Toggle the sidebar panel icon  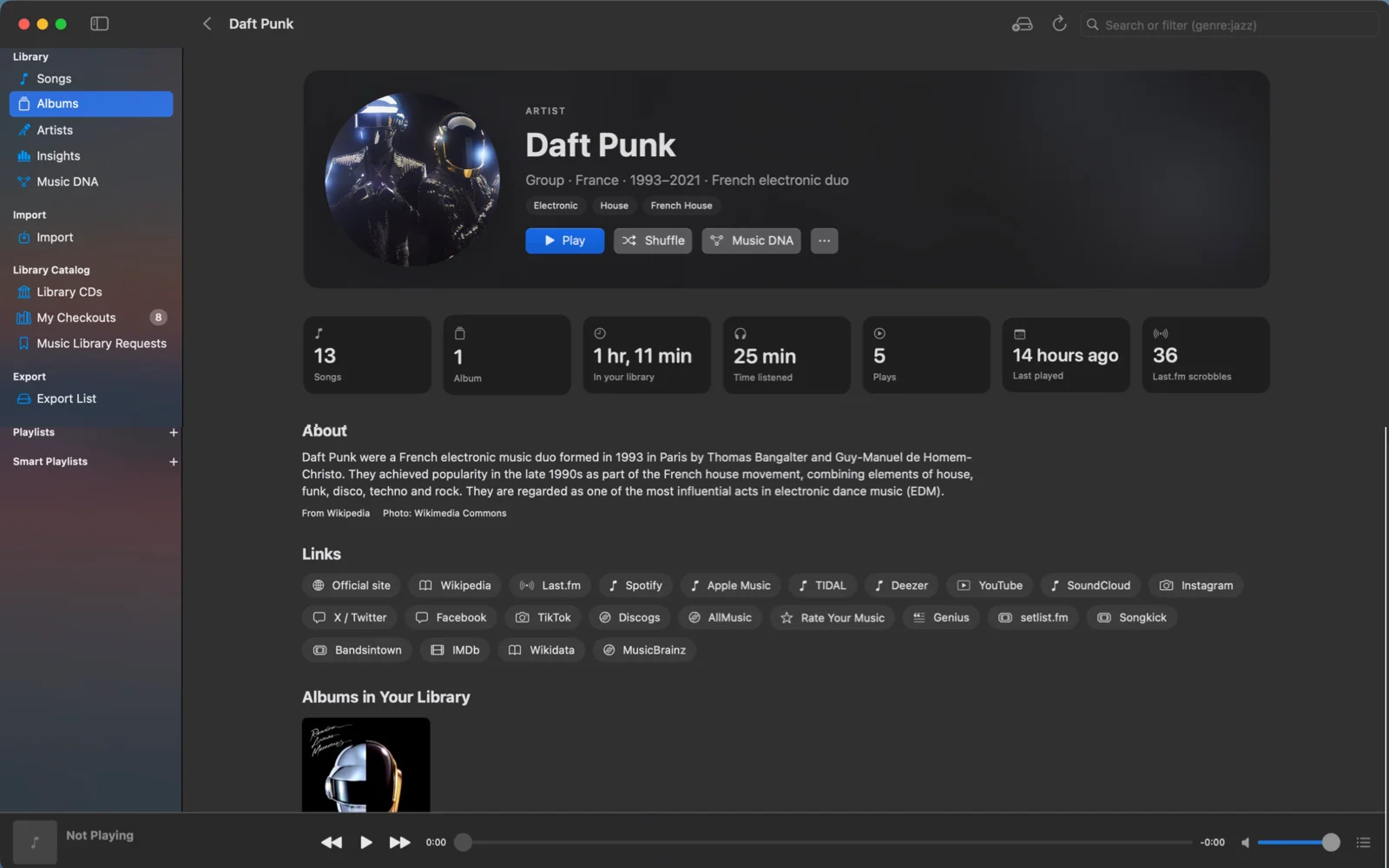point(100,23)
